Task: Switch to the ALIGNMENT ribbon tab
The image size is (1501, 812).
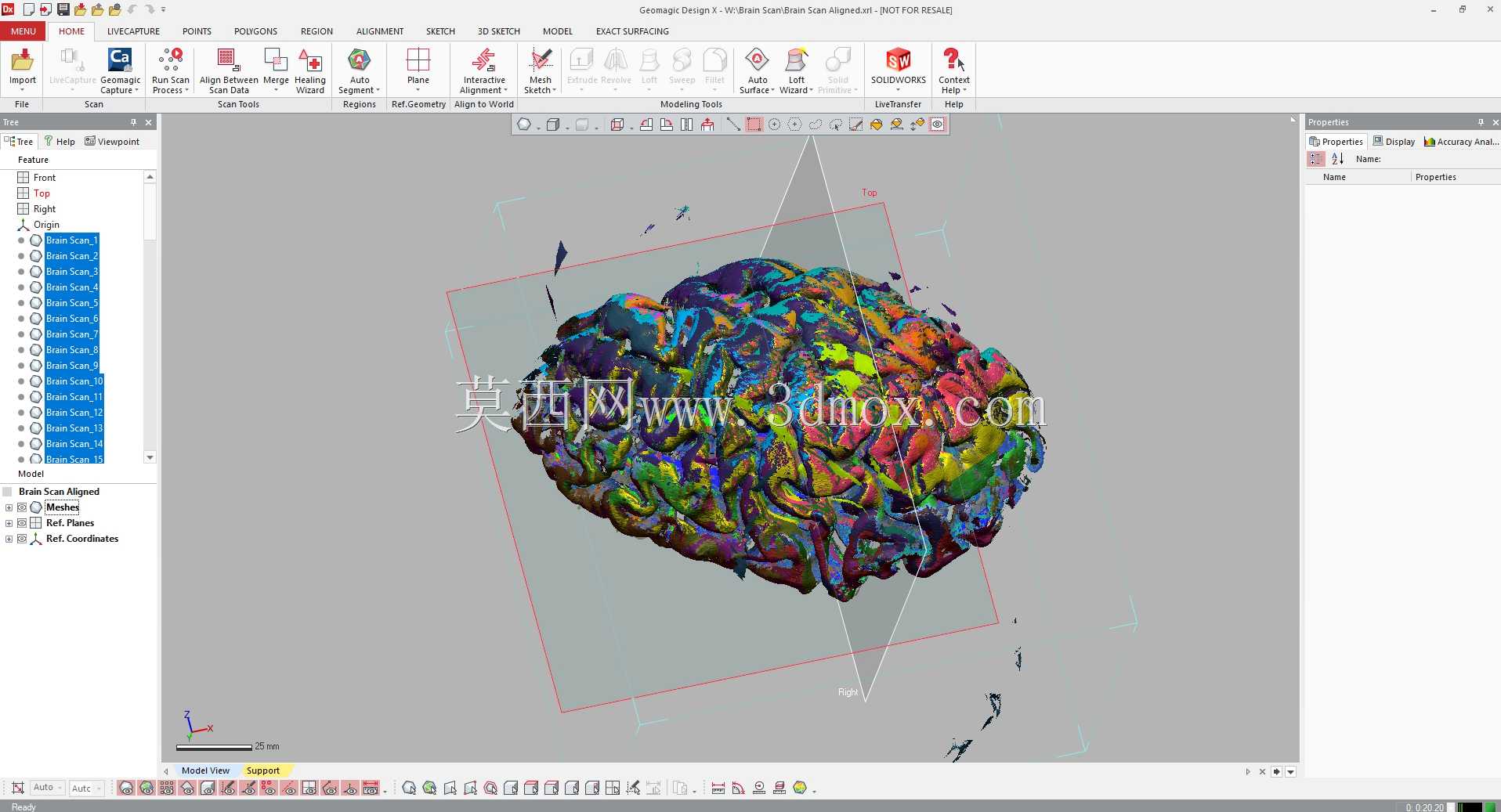Action: pos(380,31)
